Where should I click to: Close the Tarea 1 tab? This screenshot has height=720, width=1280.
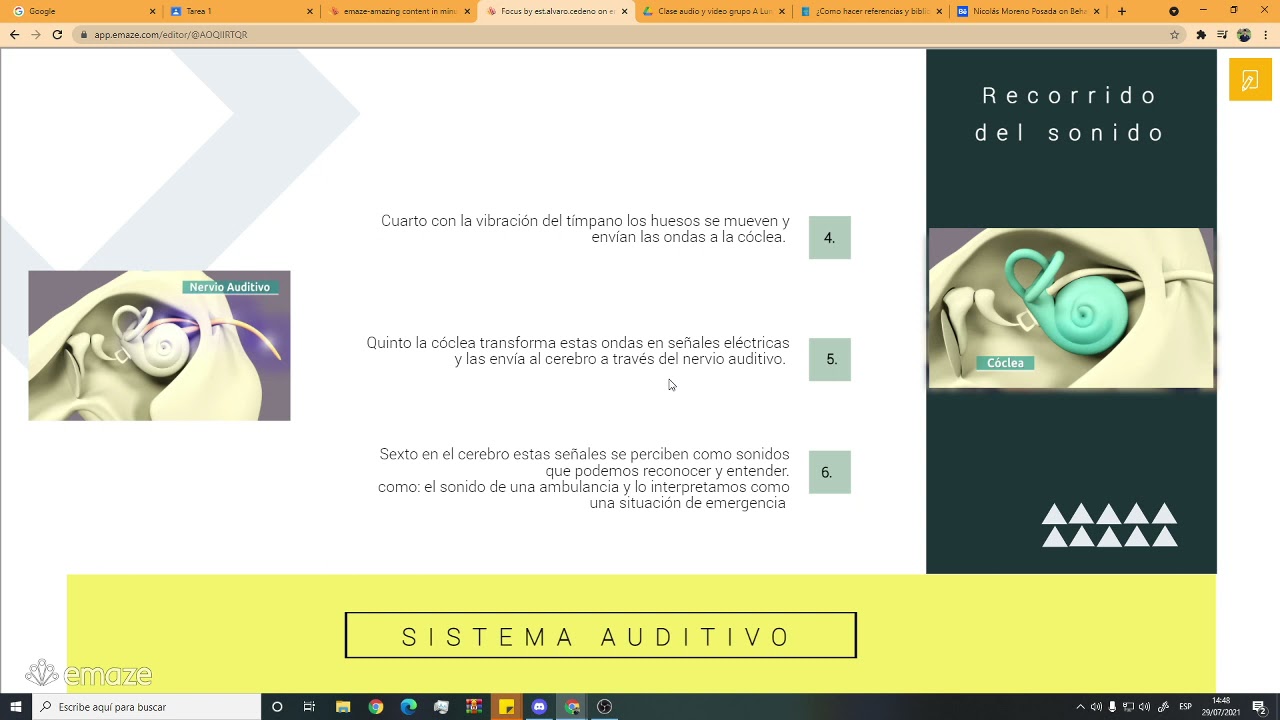(309, 11)
